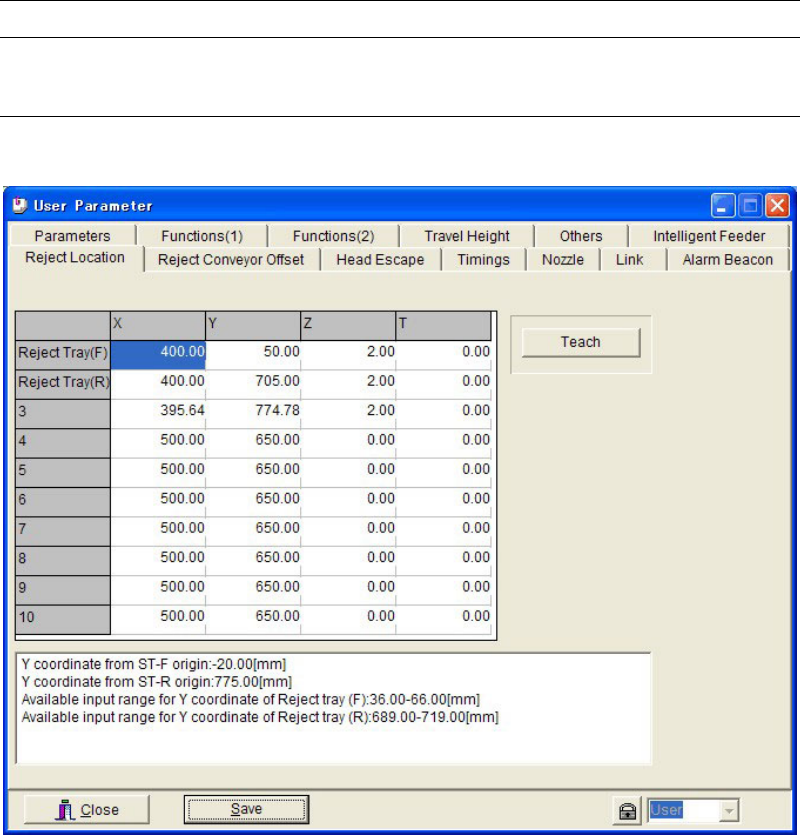800x835 pixels.
Task: Switch to the Alarm Beacon tab
Action: (x=727, y=260)
